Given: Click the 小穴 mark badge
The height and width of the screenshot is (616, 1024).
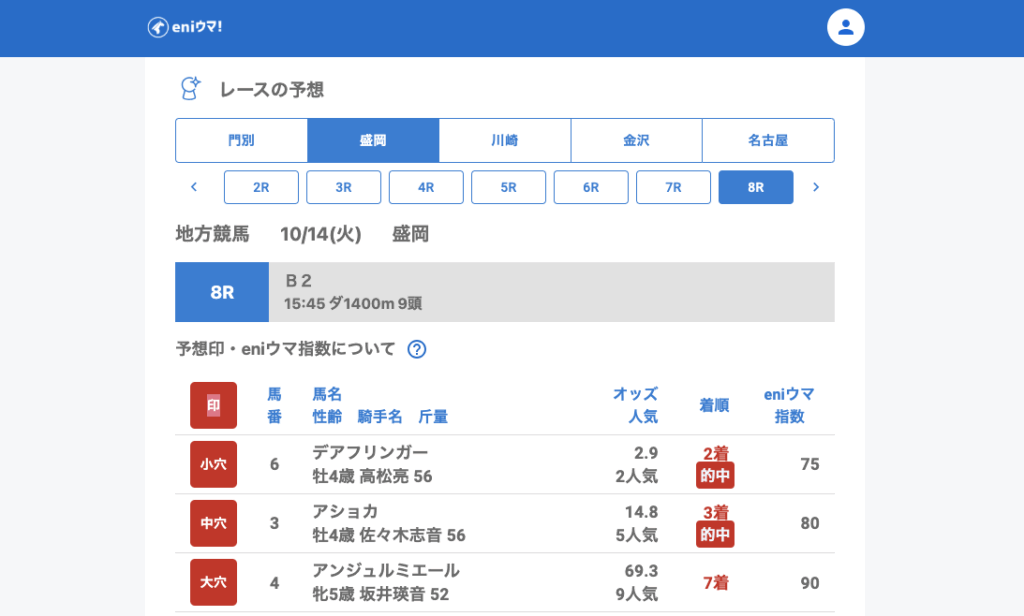Looking at the screenshot, I should (213, 464).
